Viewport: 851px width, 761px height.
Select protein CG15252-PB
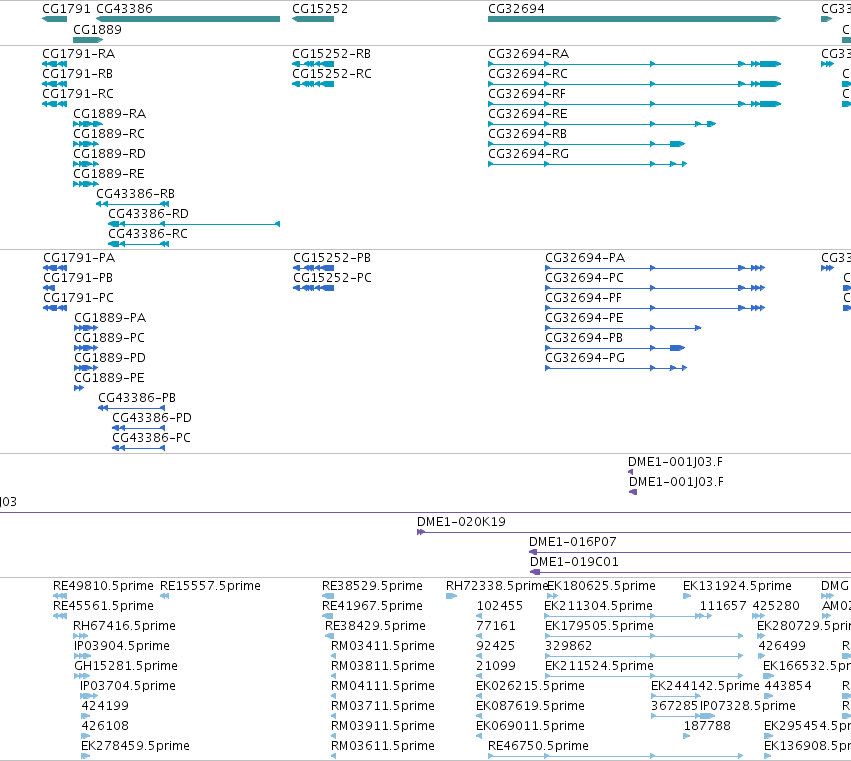332,258
